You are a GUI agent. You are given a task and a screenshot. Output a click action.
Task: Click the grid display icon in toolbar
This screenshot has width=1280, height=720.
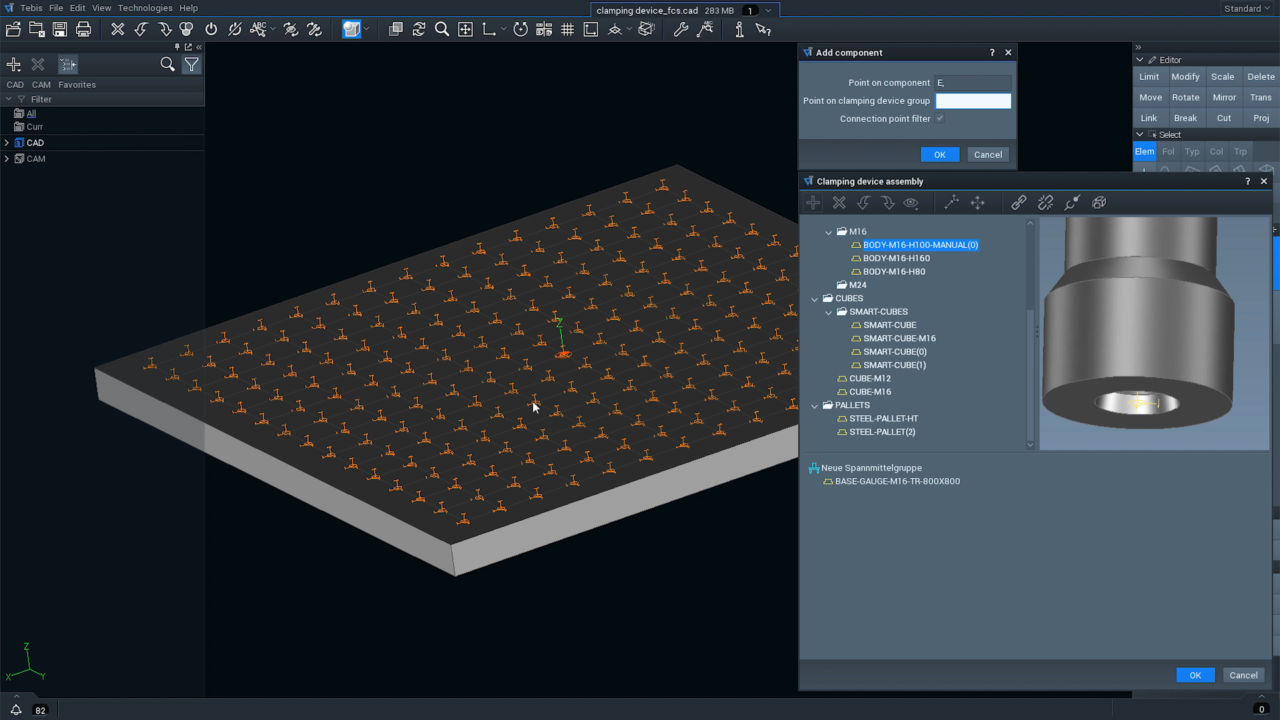pyautogui.click(x=567, y=29)
